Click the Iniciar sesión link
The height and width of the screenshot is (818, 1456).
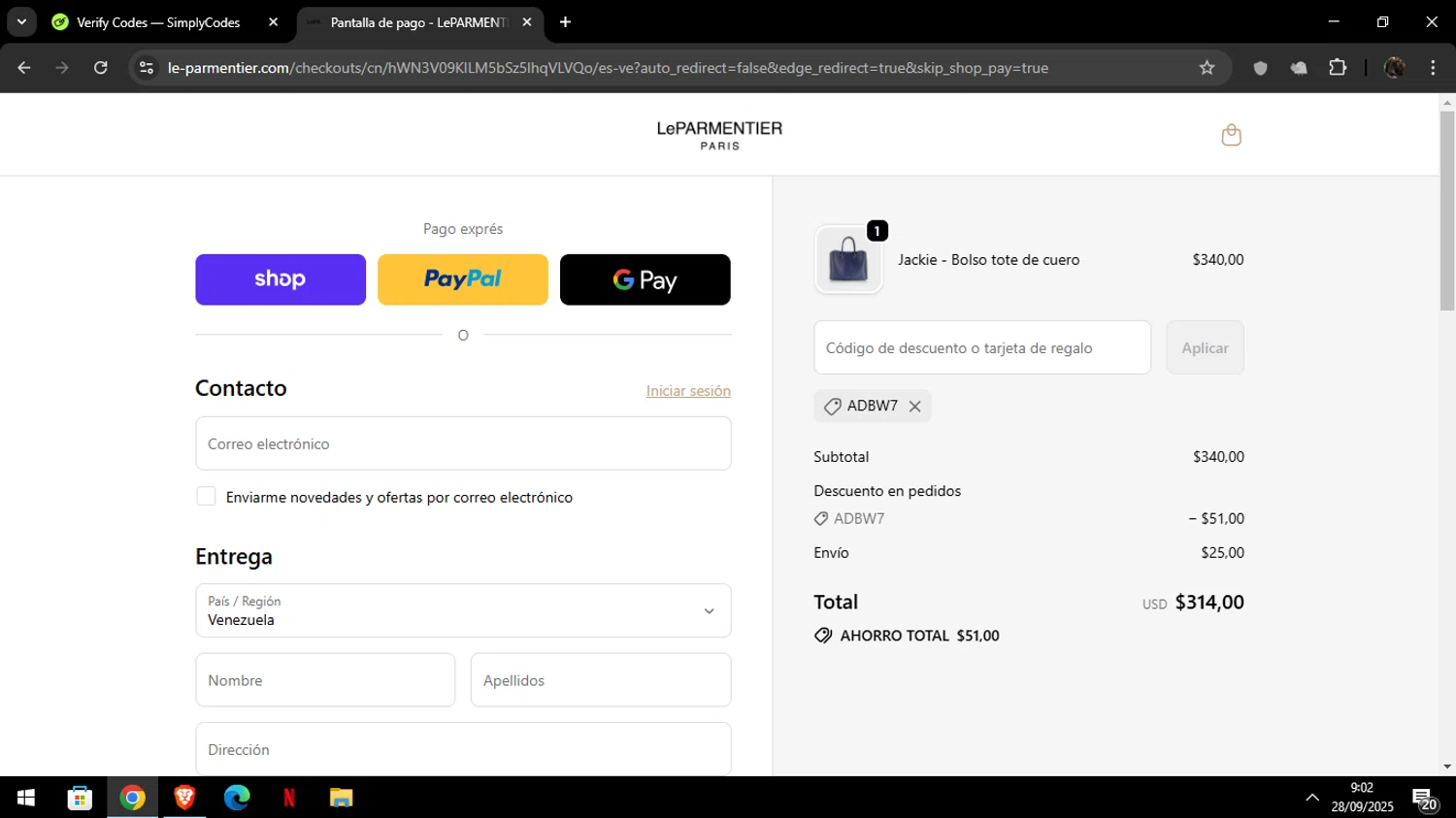point(688,391)
